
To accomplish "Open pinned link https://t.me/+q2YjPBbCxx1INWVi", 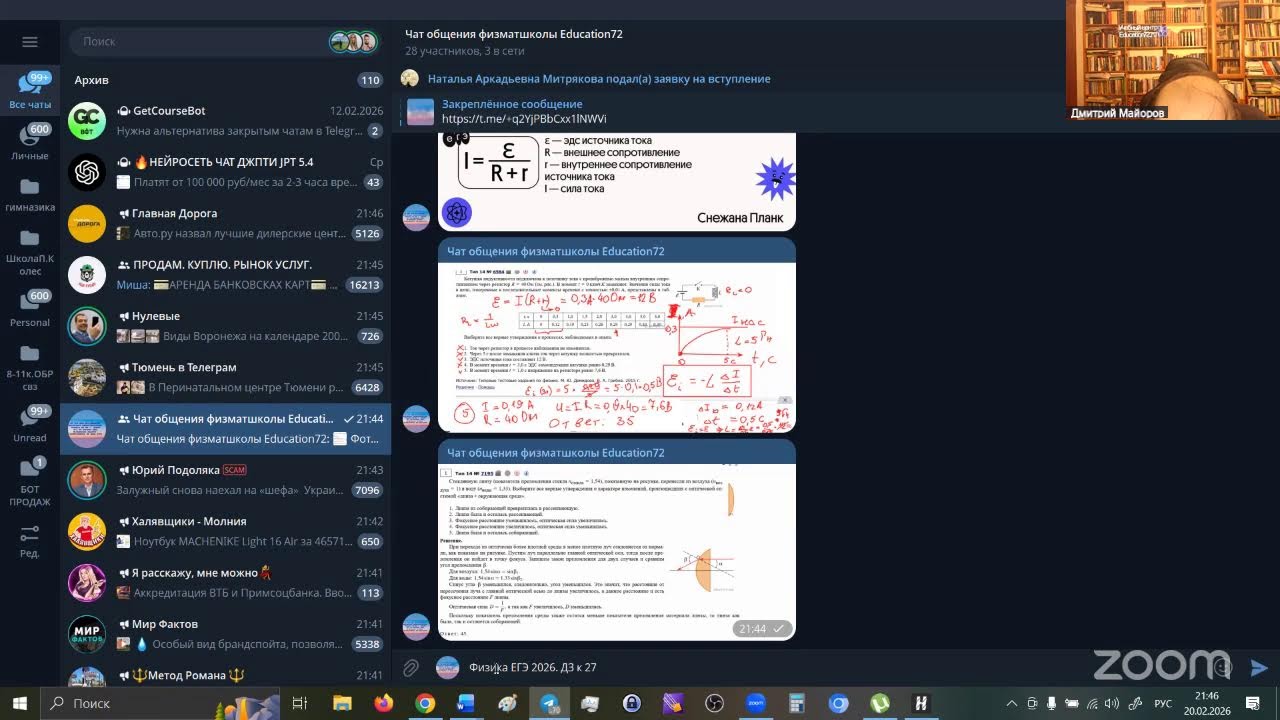I will 524,118.
